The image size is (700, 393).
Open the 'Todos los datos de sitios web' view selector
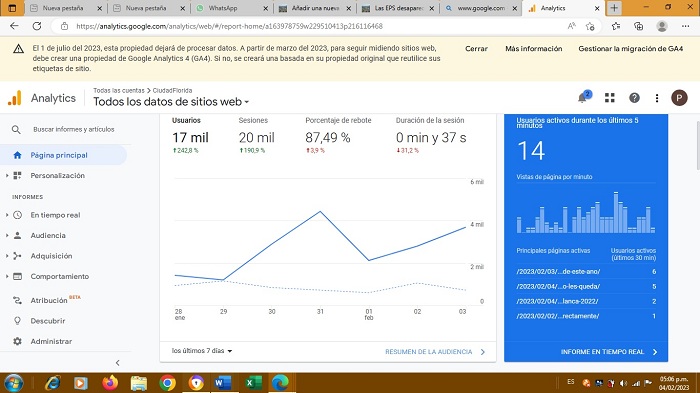point(171,102)
